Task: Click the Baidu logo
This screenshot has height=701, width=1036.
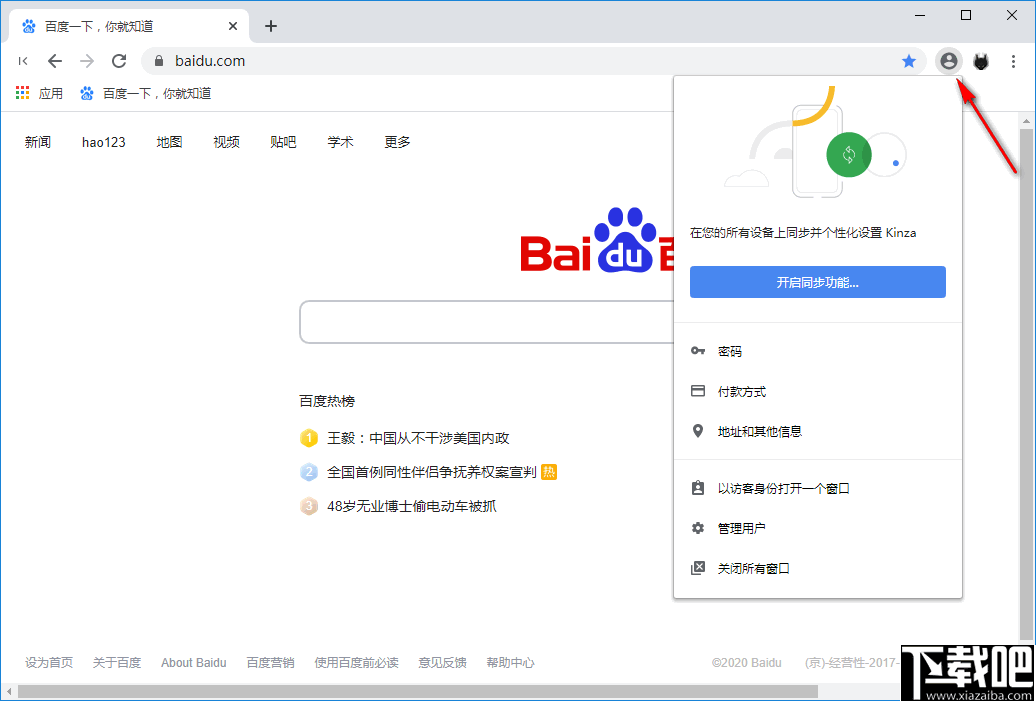Action: 597,241
